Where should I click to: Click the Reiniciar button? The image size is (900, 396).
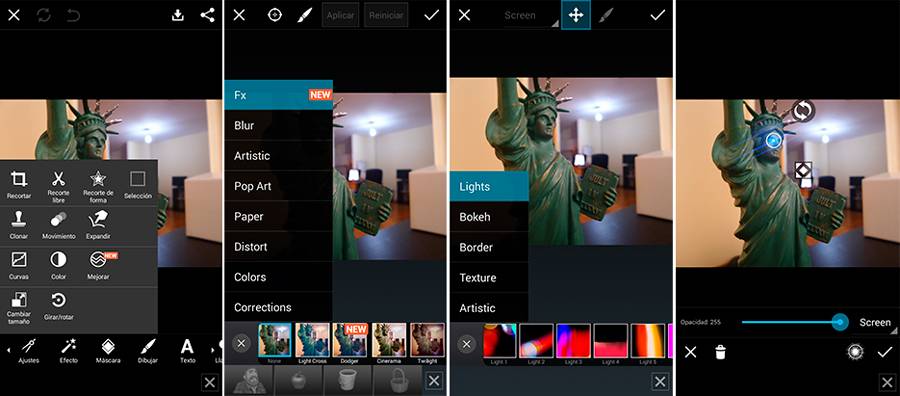tap(386, 15)
